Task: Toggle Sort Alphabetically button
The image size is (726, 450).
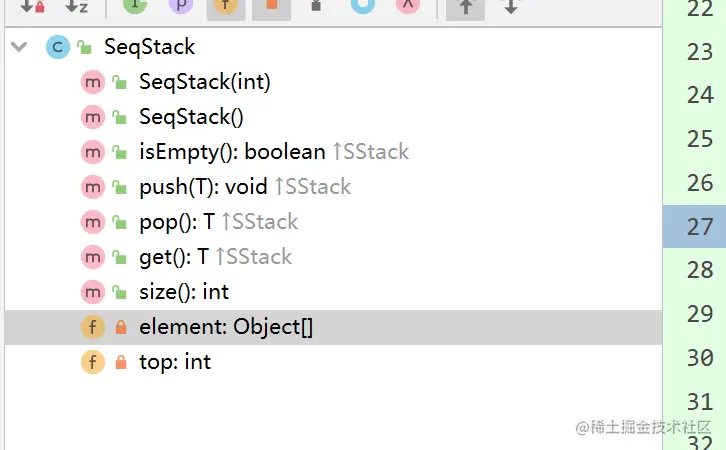Action: pos(76,6)
